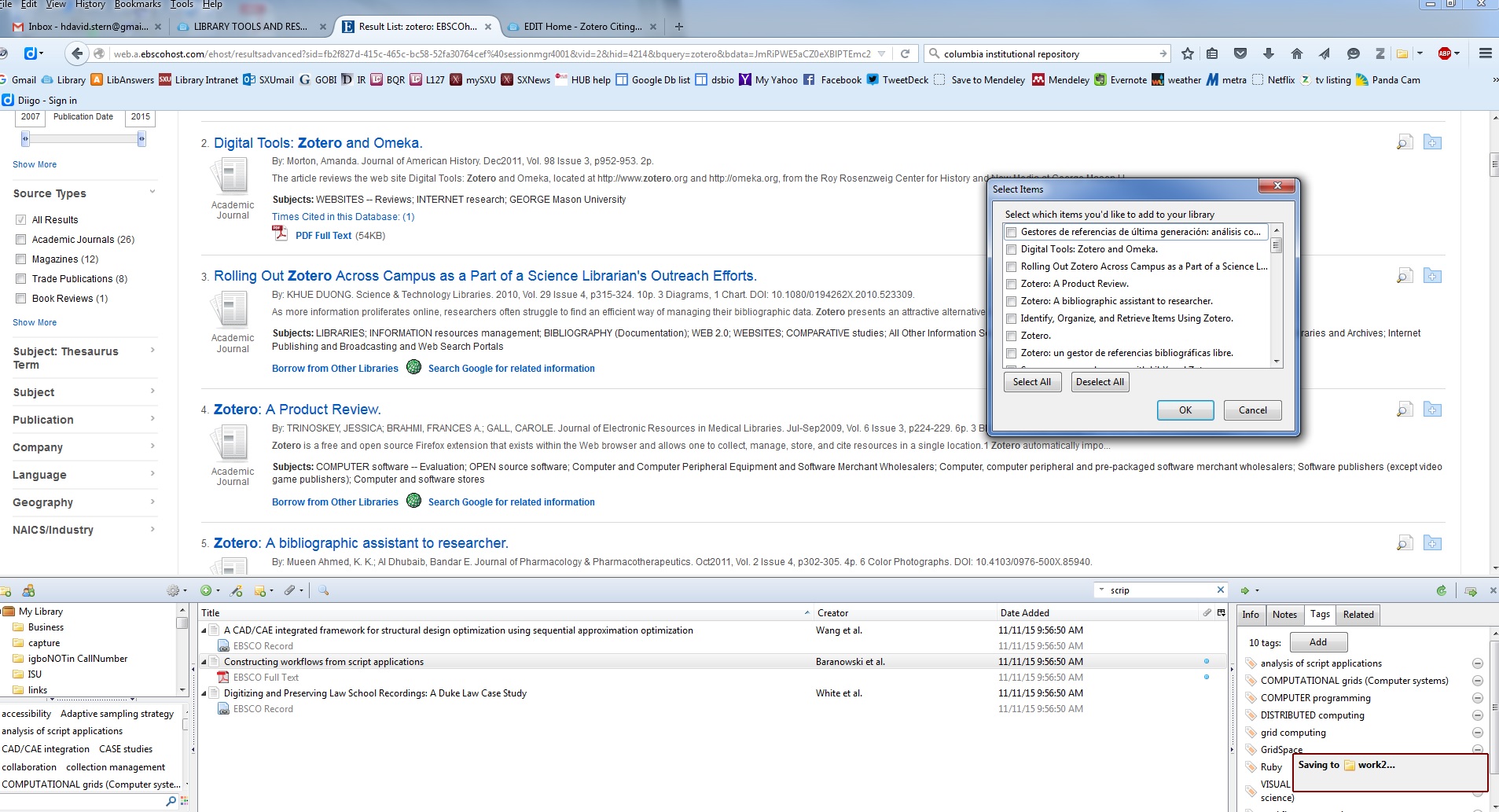Toggle Academic Journals (26) filter
This screenshot has height=812, width=1499.
21,239
